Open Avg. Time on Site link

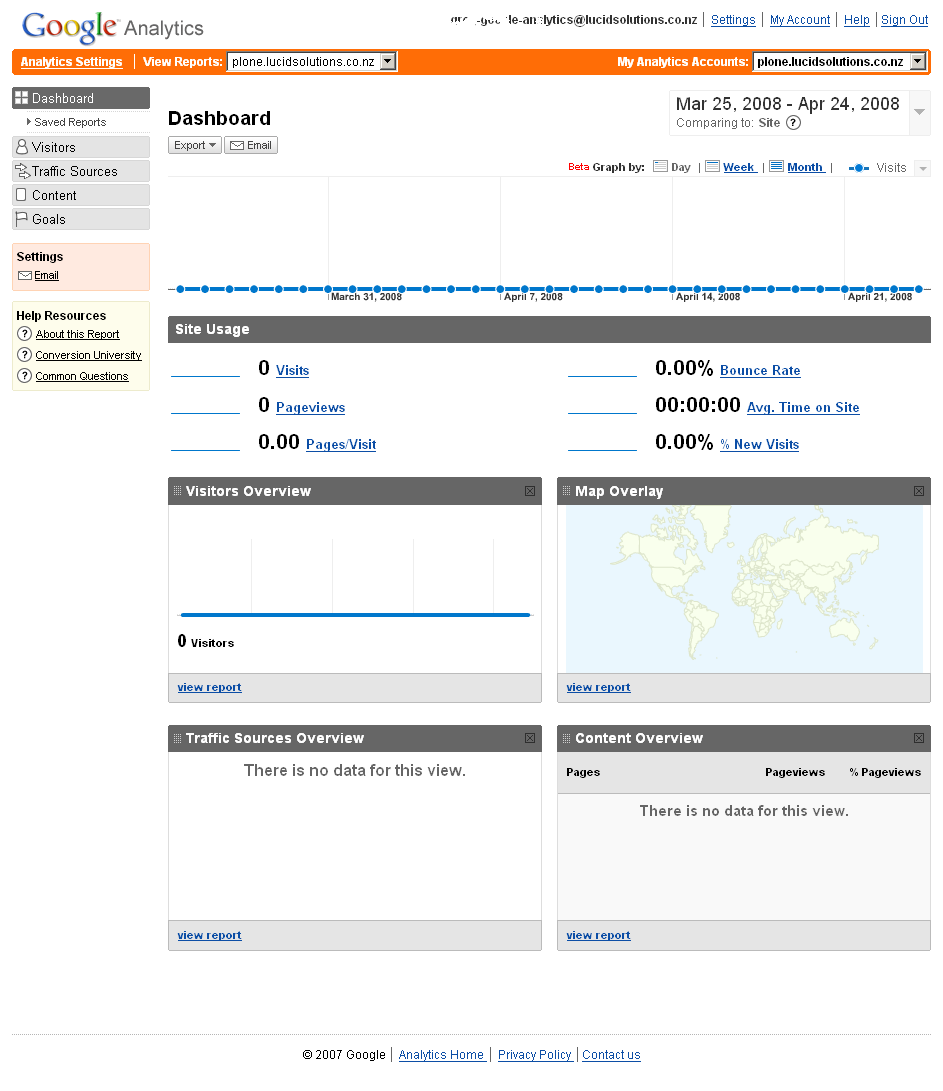point(803,408)
